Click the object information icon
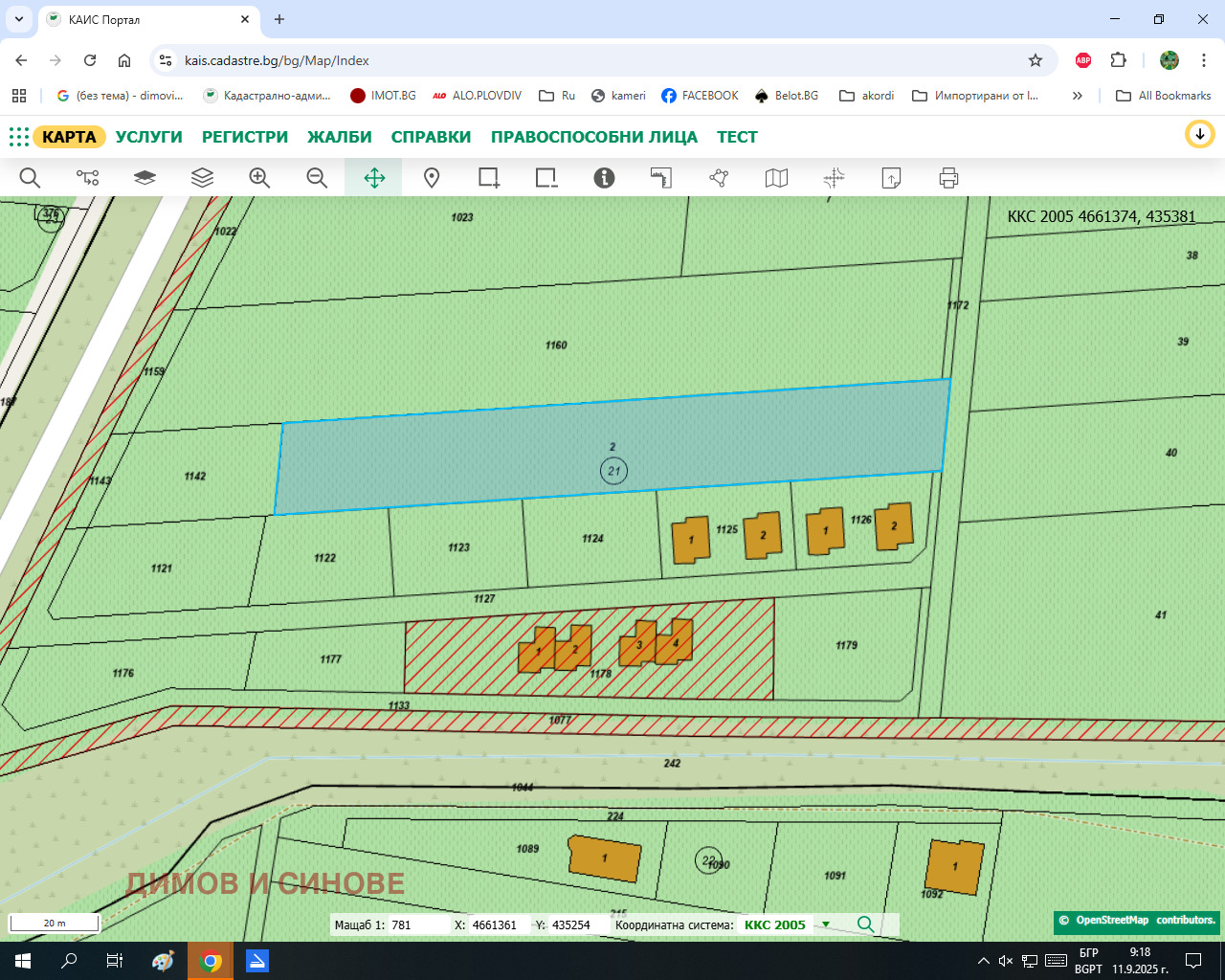This screenshot has height=980, width=1225. pyautogui.click(x=604, y=178)
